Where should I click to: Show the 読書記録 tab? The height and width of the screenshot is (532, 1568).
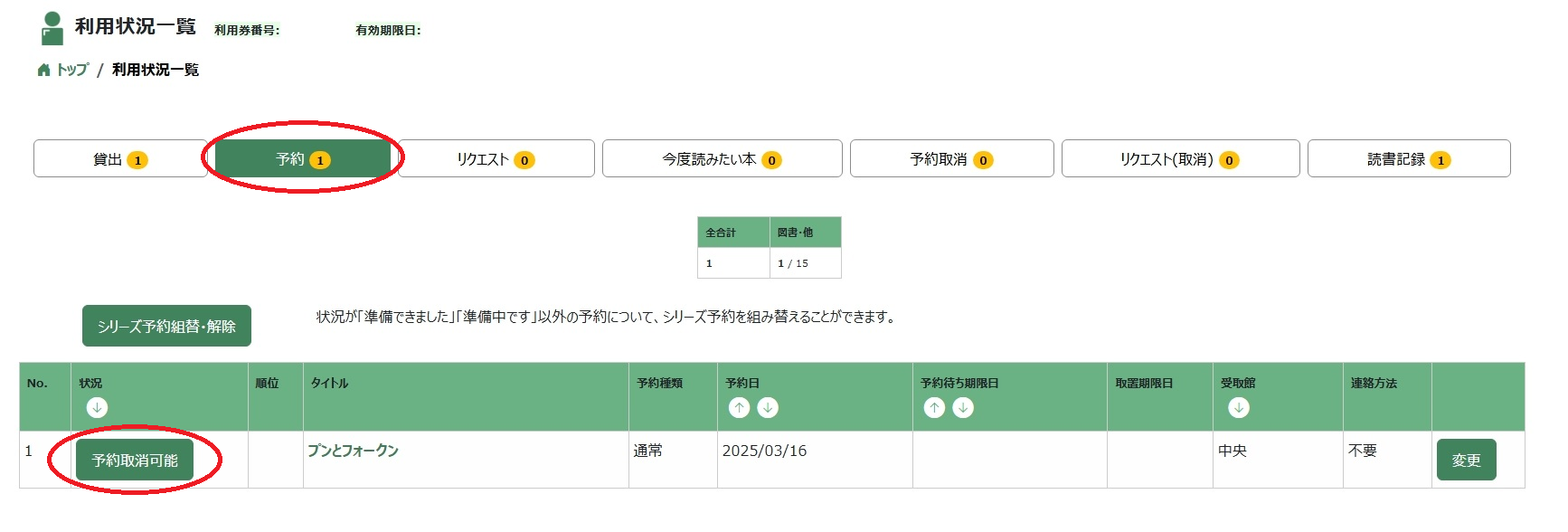pos(1409,158)
